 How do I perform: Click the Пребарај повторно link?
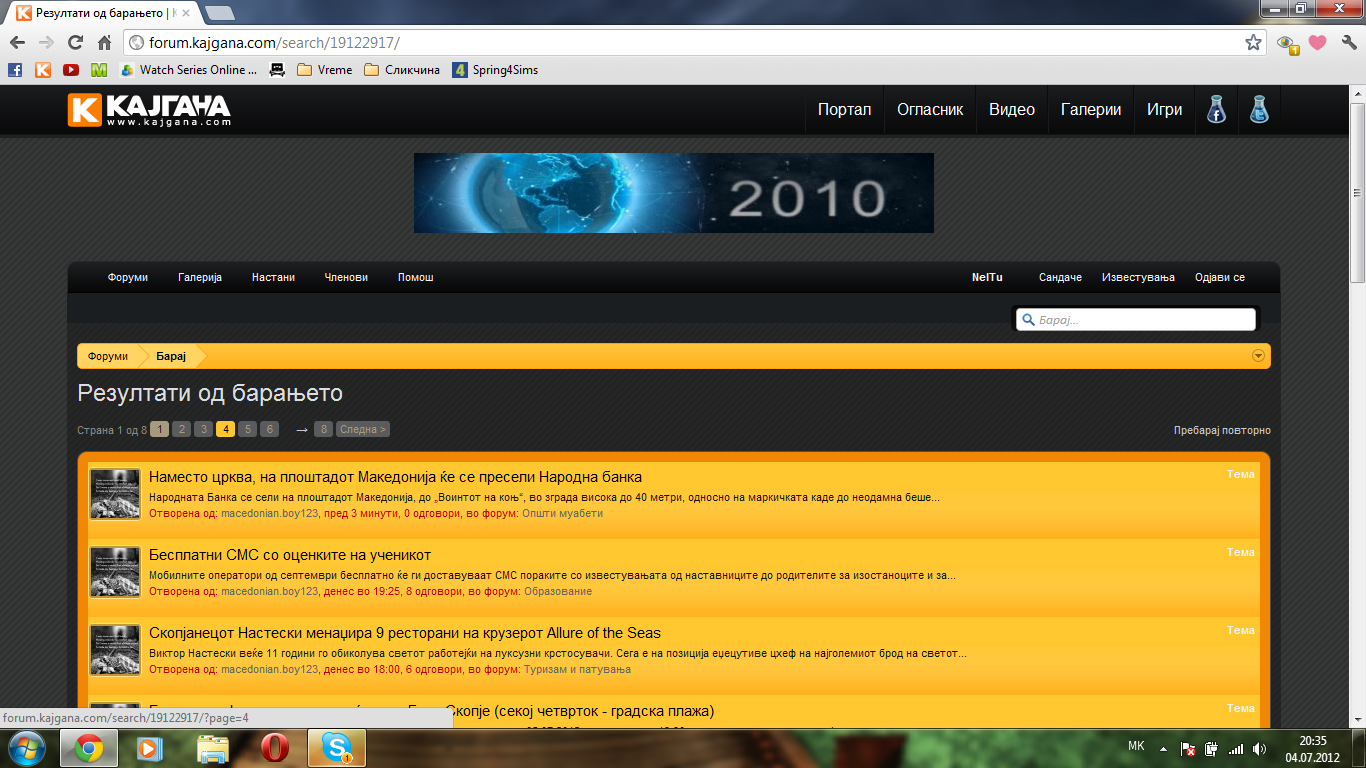[1222, 430]
